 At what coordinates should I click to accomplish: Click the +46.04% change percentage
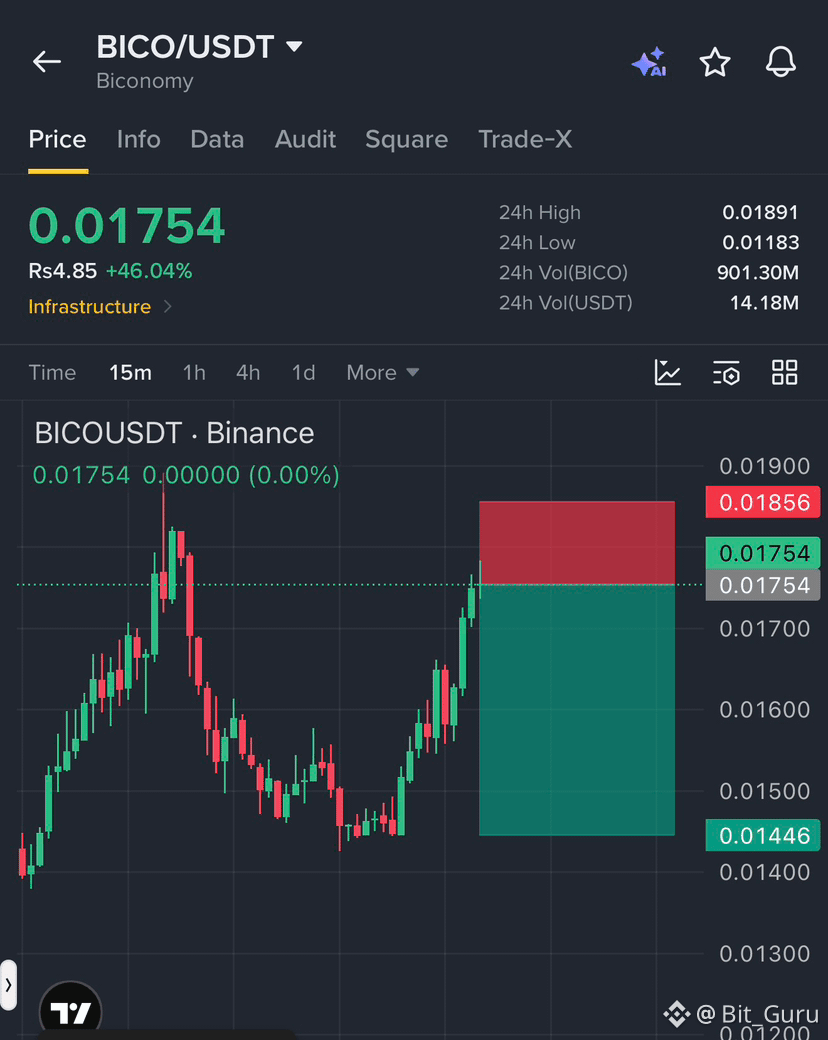point(149,271)
